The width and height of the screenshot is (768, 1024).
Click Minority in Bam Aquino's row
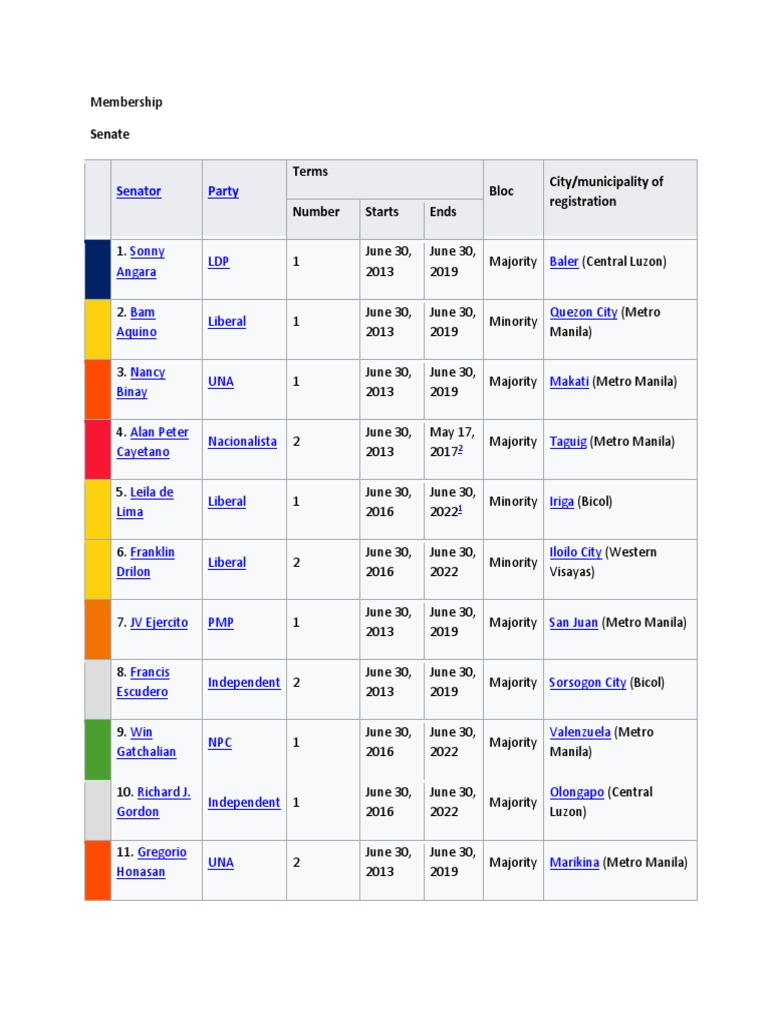click(513, 321)
